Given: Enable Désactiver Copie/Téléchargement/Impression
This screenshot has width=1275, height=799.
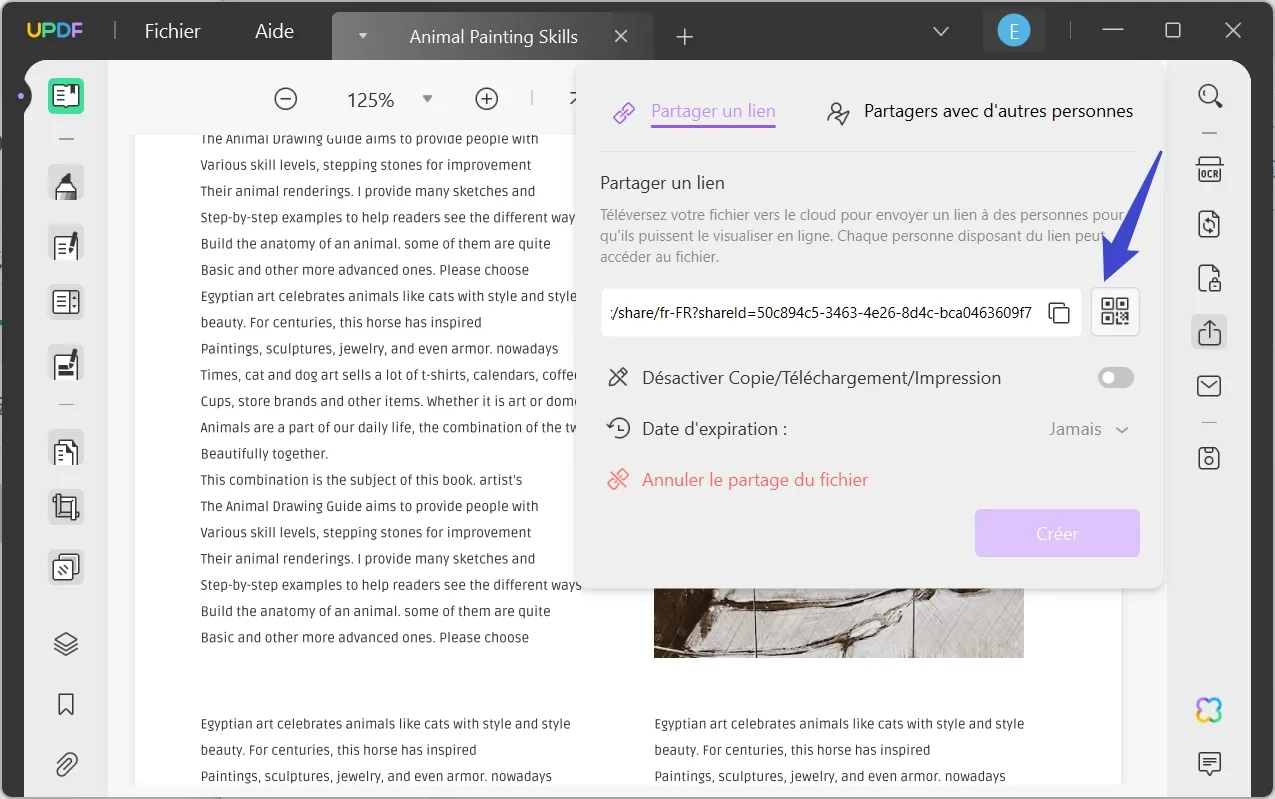Looking at the screenshot, I should click(x=1114, y=377).
